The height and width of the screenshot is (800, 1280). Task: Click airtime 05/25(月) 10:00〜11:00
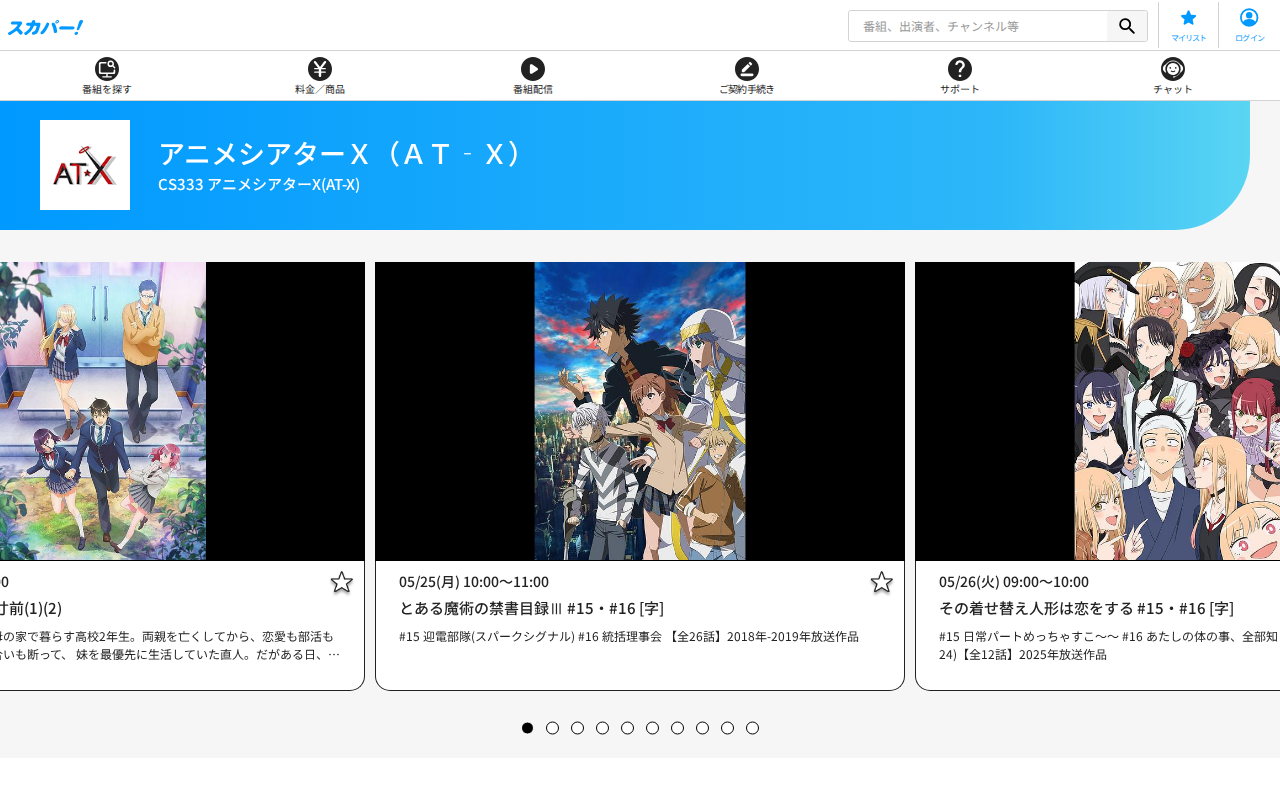click(474, 581)
